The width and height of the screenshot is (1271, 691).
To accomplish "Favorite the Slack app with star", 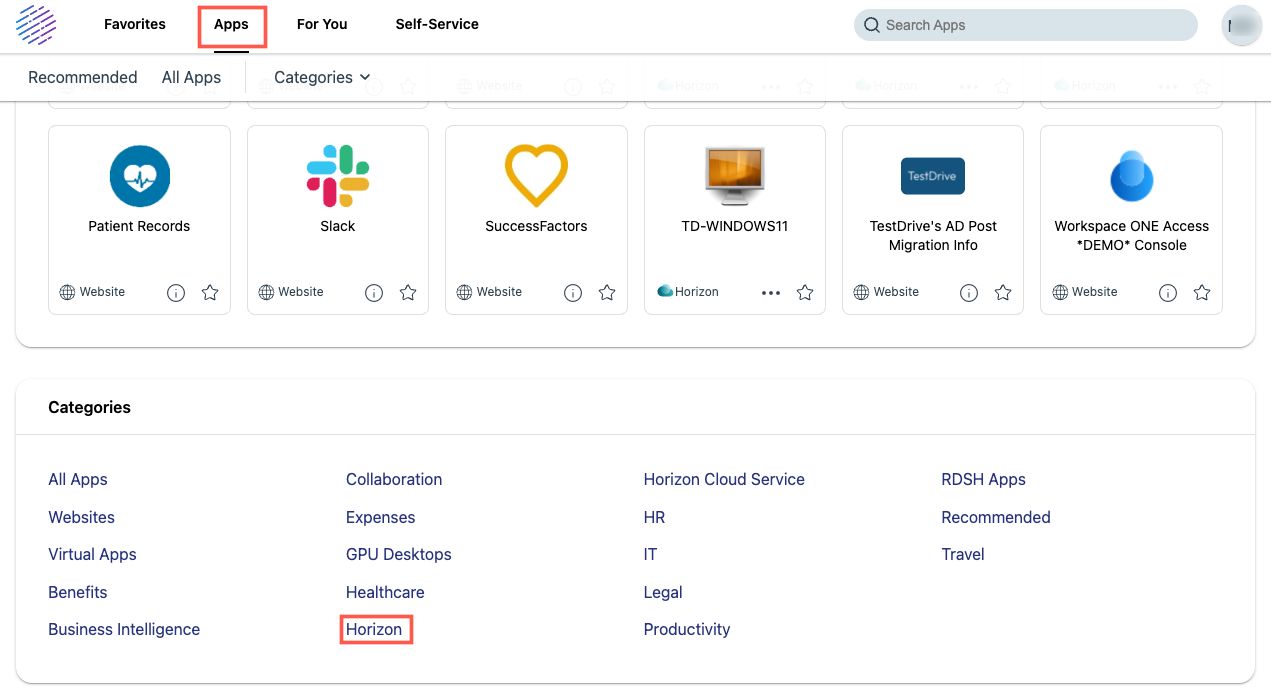I will point(408,293).
